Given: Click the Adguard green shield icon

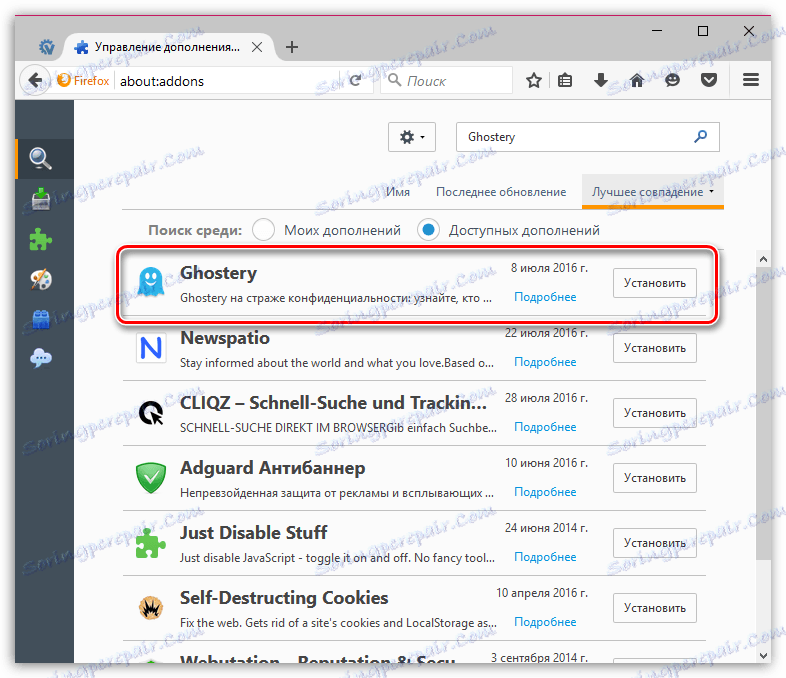Looking at the screenshot, I should pyautogui.click(x=150, y=478).
